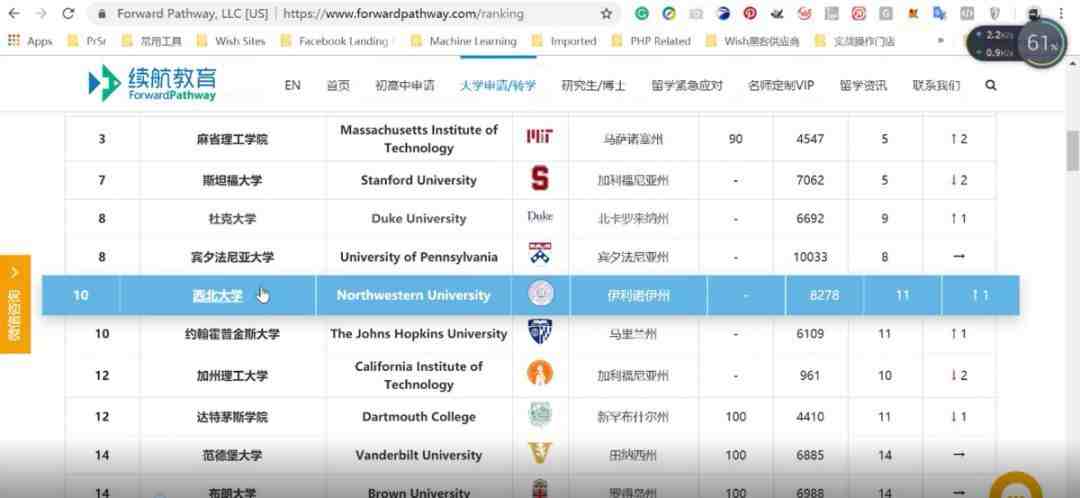
Task: Click the MIT logo thumbnail
Action: (x=540, y=136)
